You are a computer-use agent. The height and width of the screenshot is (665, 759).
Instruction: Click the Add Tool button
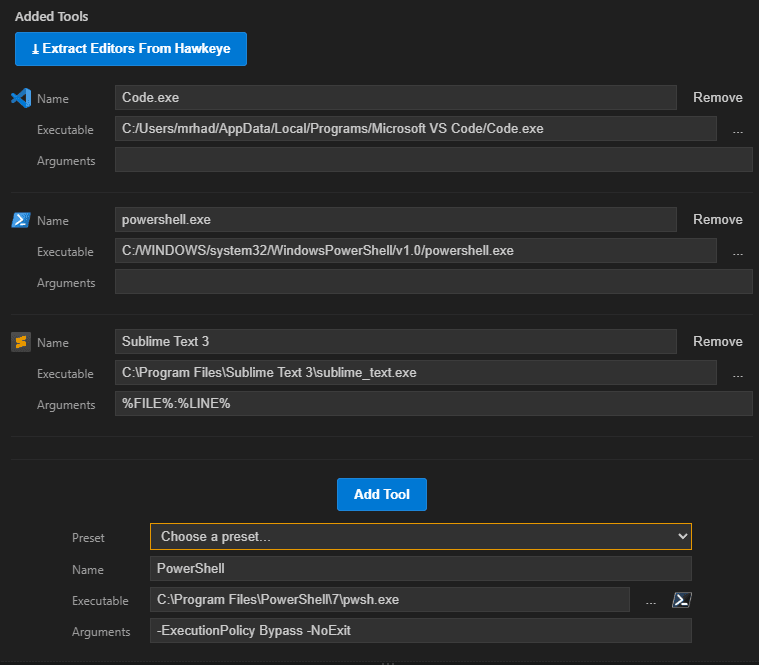381,494
